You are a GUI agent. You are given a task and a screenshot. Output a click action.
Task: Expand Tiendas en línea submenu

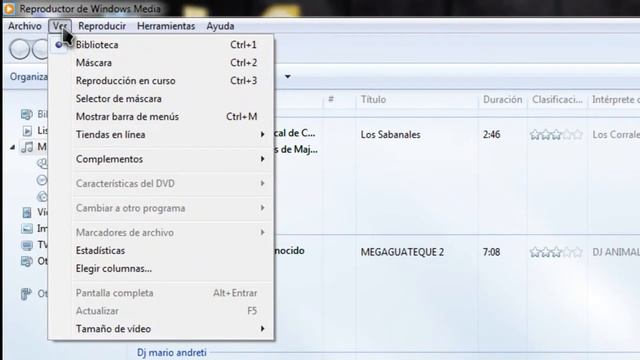161,135
